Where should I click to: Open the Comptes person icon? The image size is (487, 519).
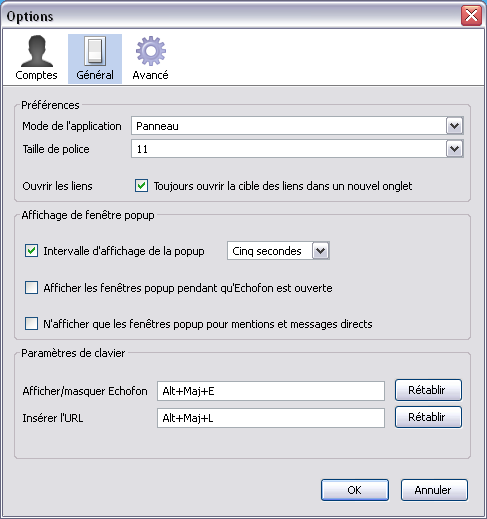click(x=36, y=51)
